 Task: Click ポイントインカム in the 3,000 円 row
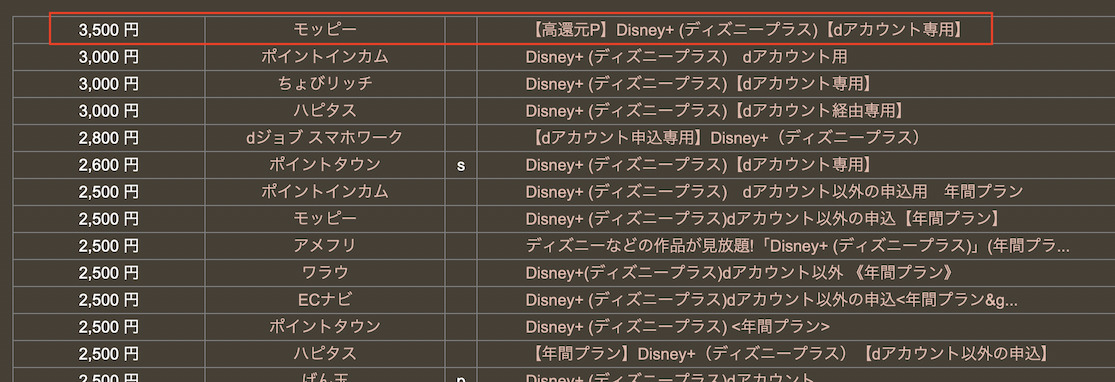point(325,57)
